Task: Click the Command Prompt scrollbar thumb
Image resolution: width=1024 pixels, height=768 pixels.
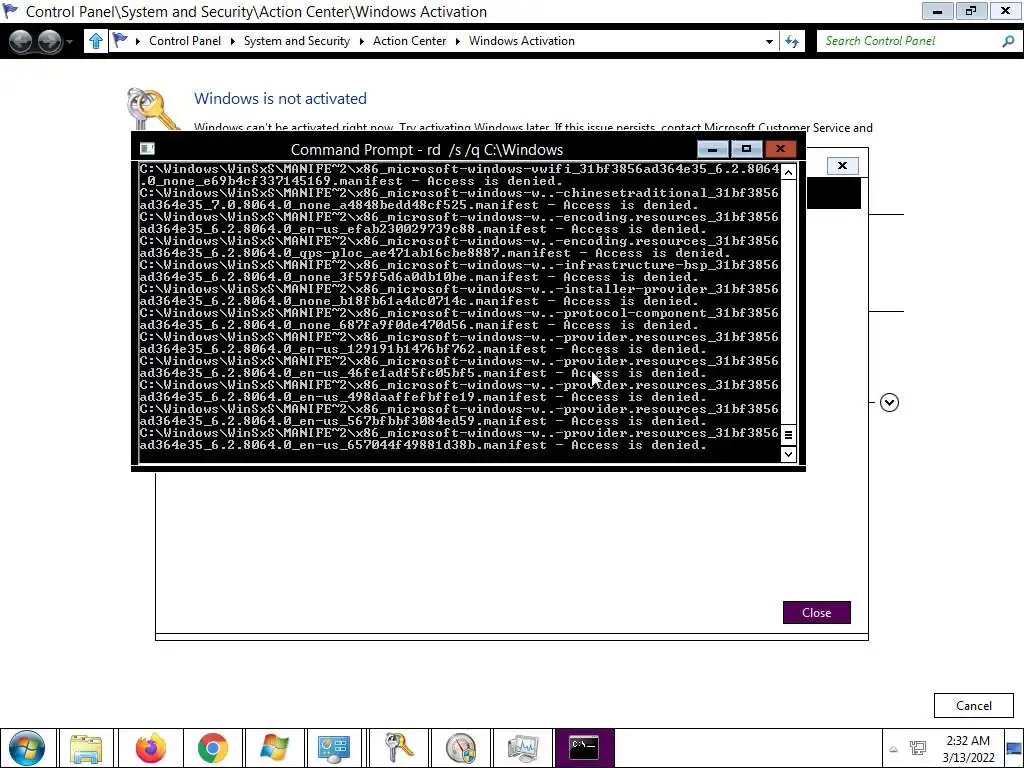Action: (x=788, y=434)
